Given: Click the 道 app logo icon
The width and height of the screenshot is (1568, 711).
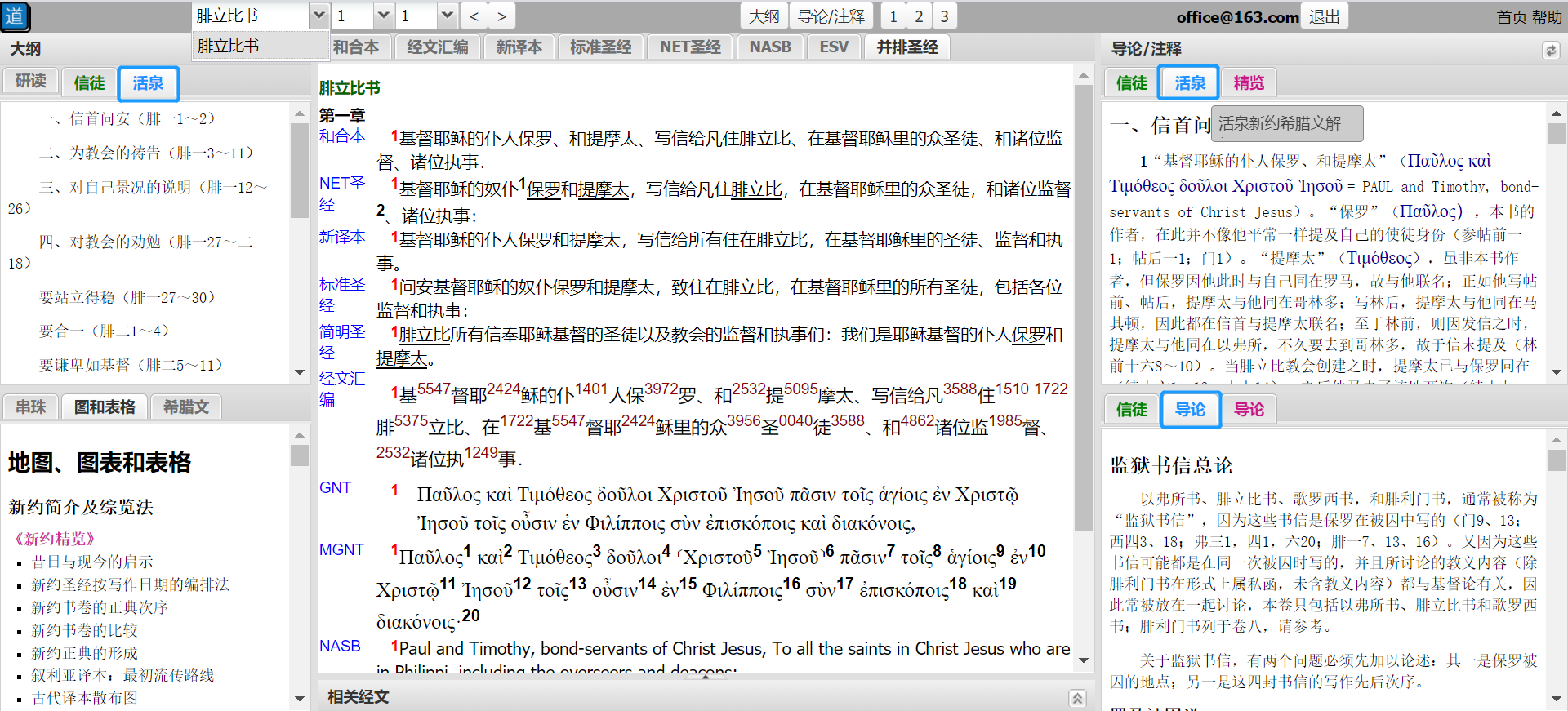Looking at the screenshot, I should [16, 16].
